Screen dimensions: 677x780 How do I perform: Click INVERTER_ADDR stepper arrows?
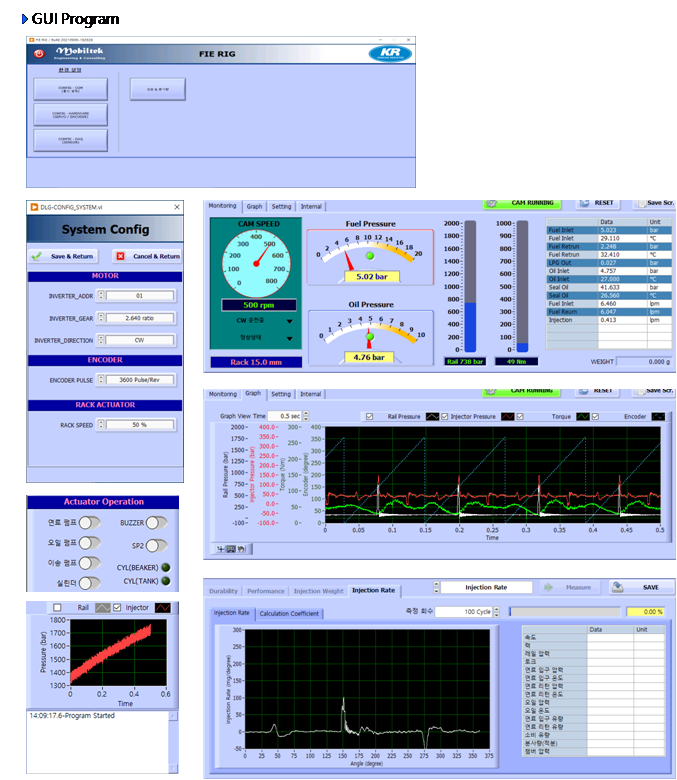101,295
